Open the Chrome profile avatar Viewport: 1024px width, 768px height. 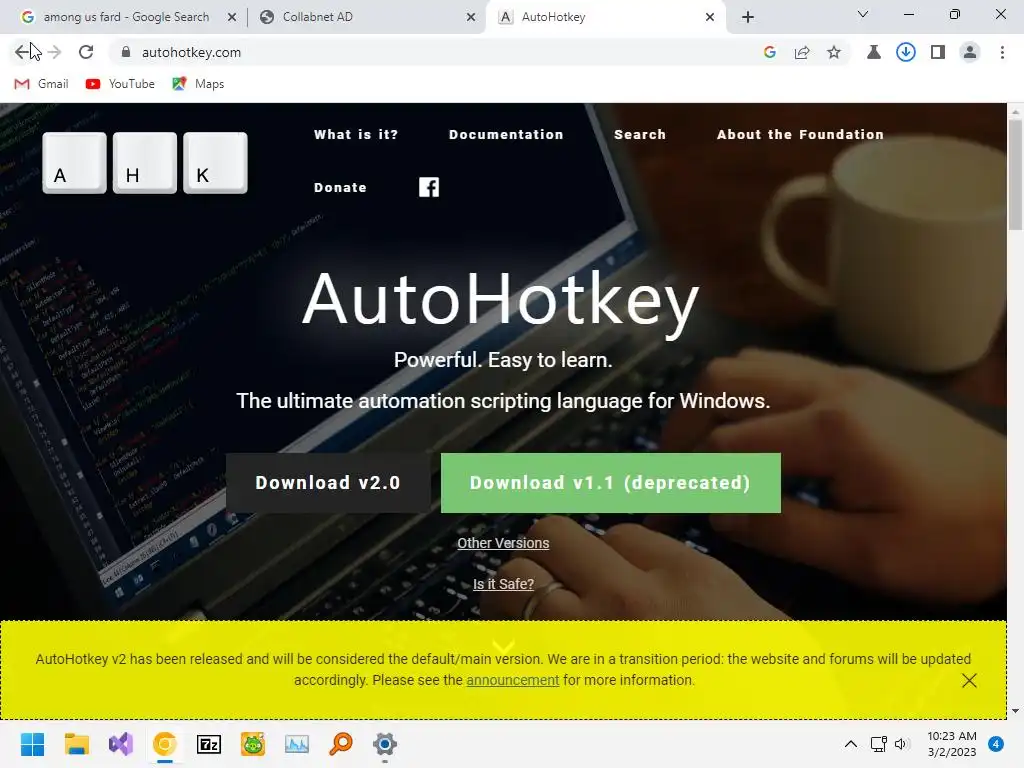point(970,52)
